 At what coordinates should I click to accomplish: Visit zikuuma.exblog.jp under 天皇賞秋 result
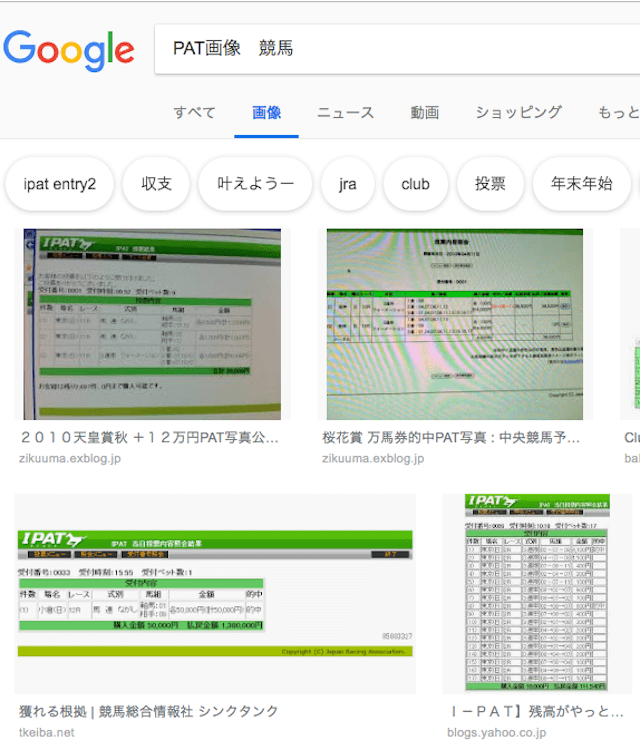(x=70, y=458)
